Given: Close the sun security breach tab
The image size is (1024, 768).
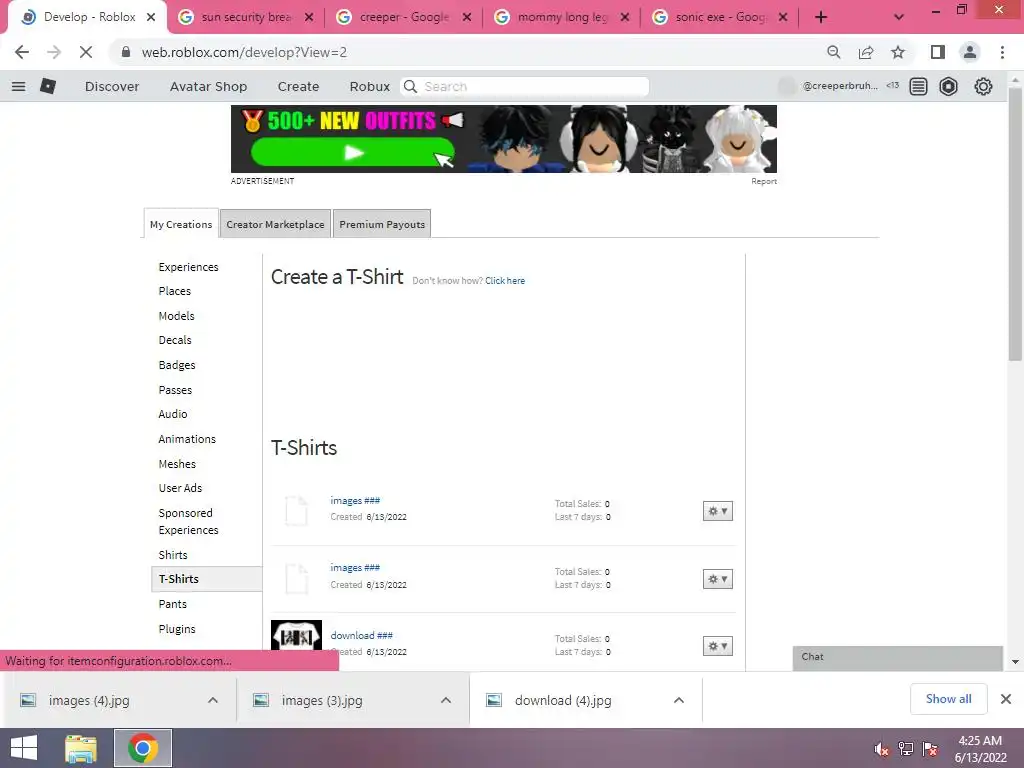Looking at the screenshot, I should pos(309,17).
